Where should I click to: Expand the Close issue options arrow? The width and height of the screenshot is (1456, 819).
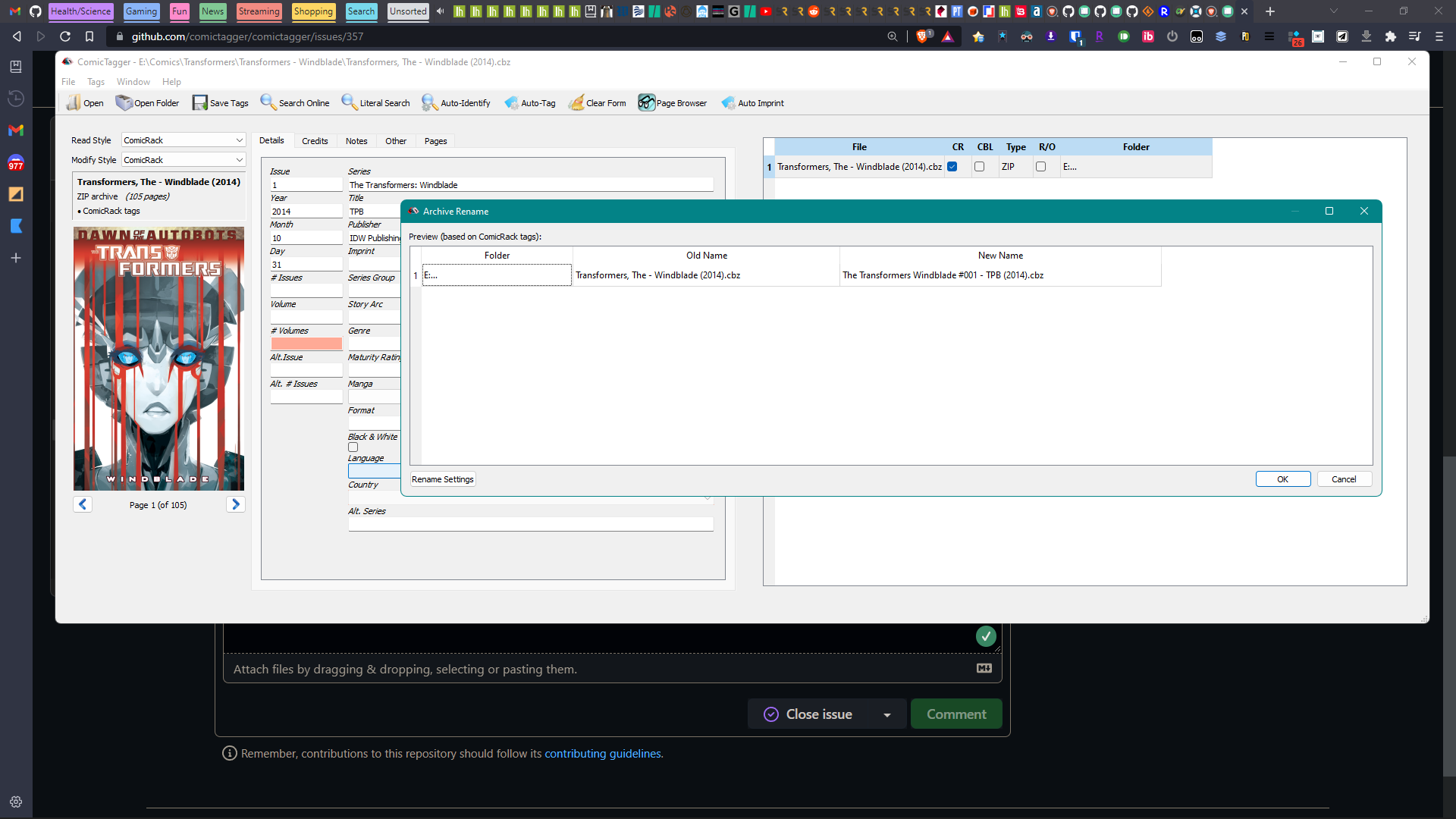[886, 714]
